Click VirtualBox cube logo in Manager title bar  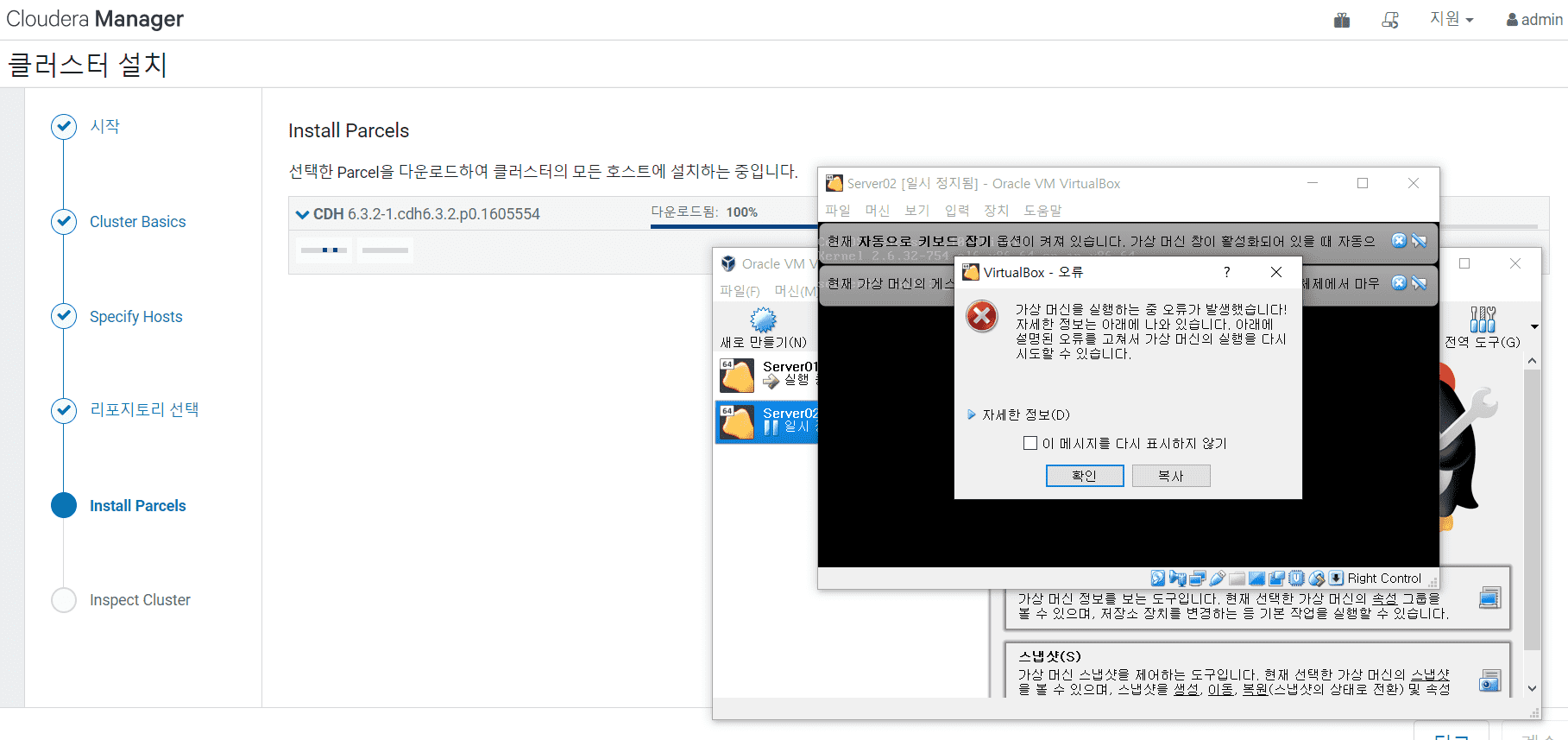pos(728,263)
